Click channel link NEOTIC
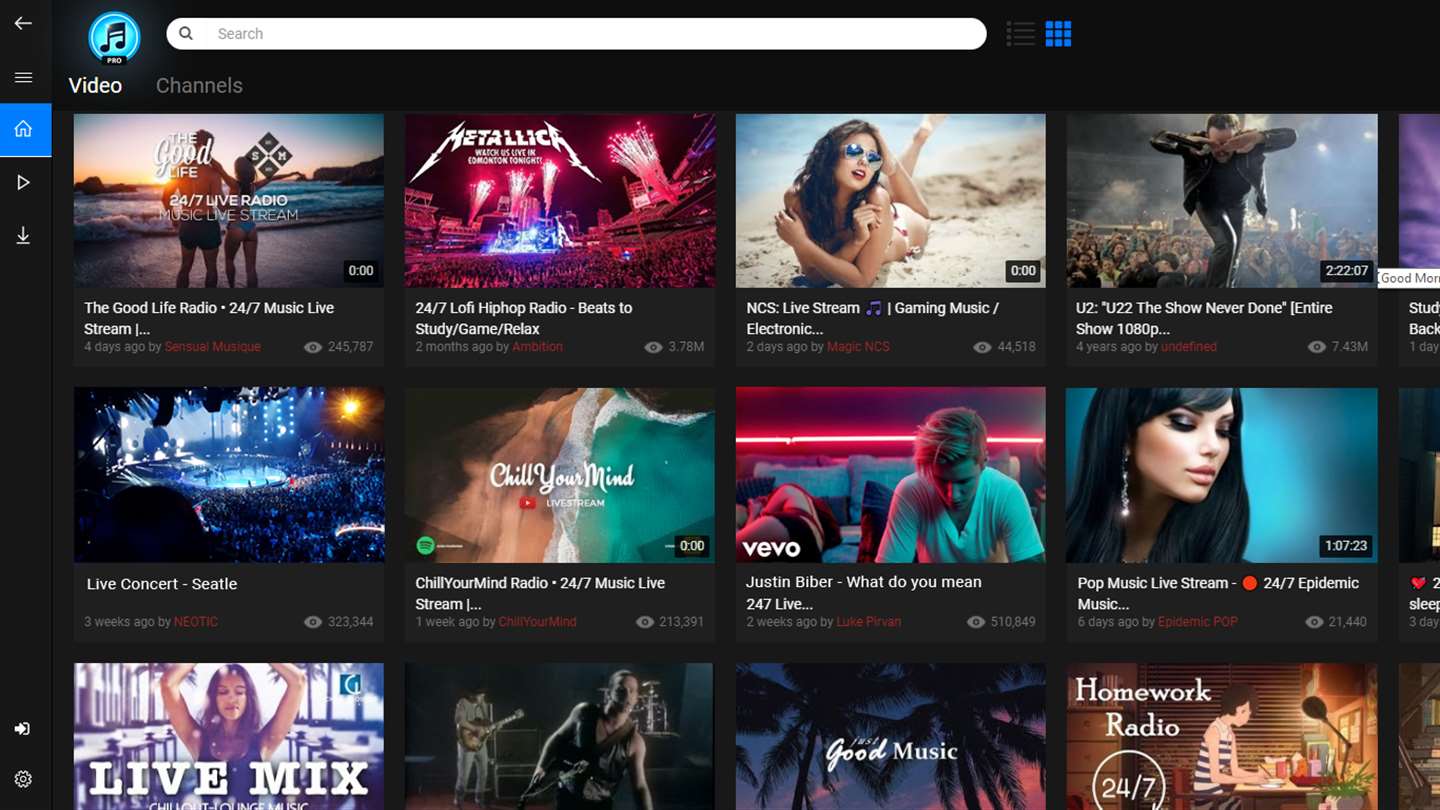Image resolution: width=1440 pixels, height=810 pixels. [196, 622]
